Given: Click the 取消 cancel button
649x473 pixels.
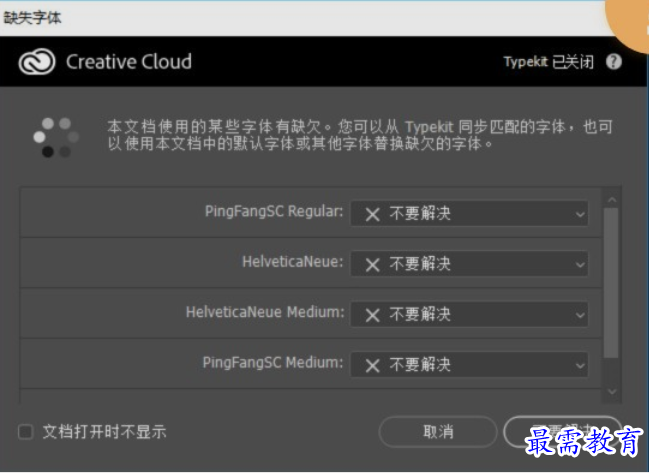Looking at the screenshot, I should coord(438,432).
